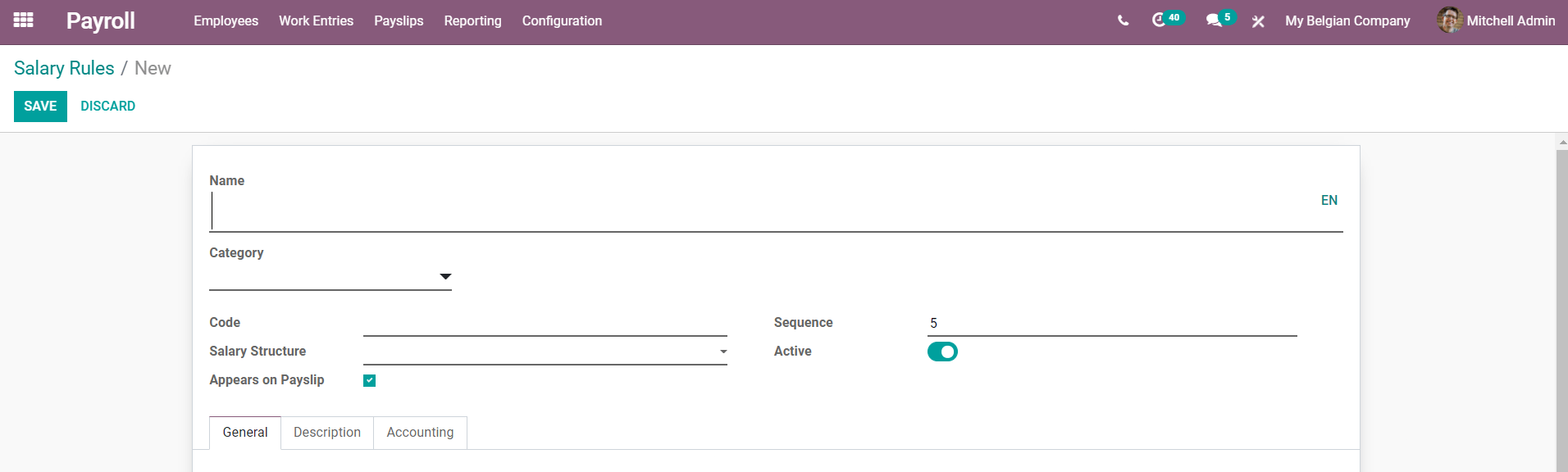Click the EN translation button

[1329, 201]
